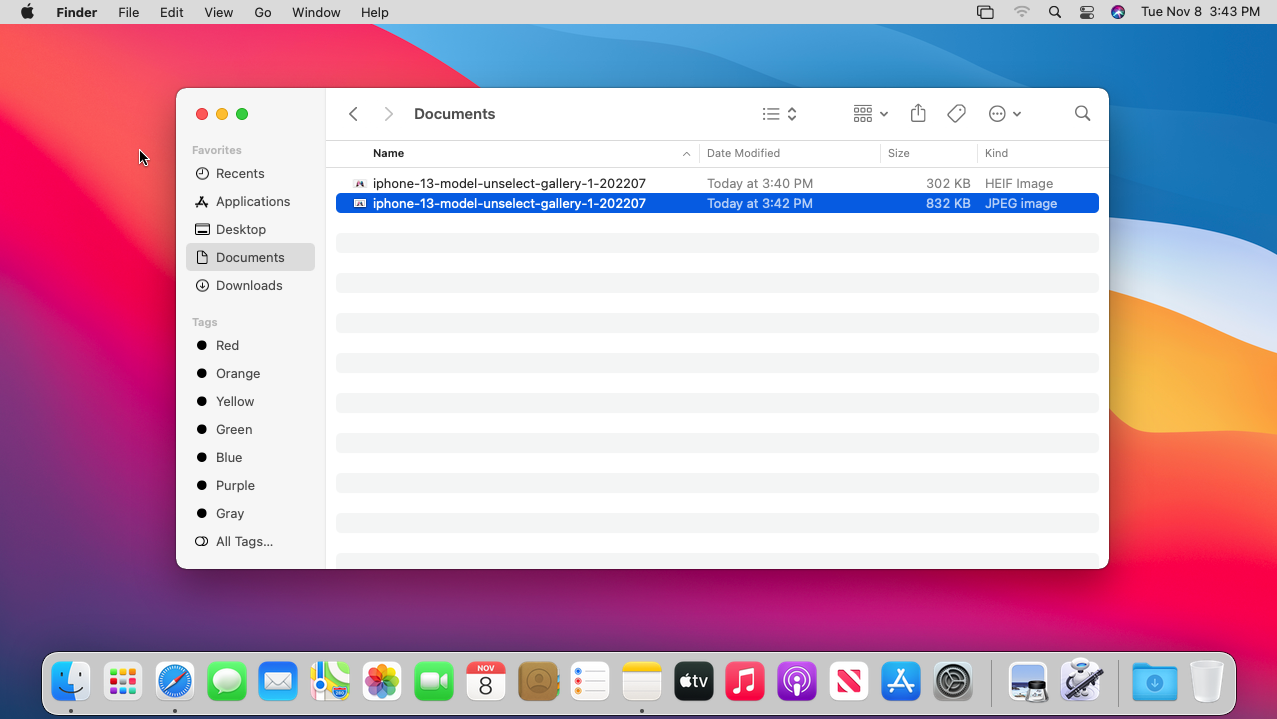This screenshot has width=1277, height=719.
Task: Open Music from the Dock
Action: 745,682
